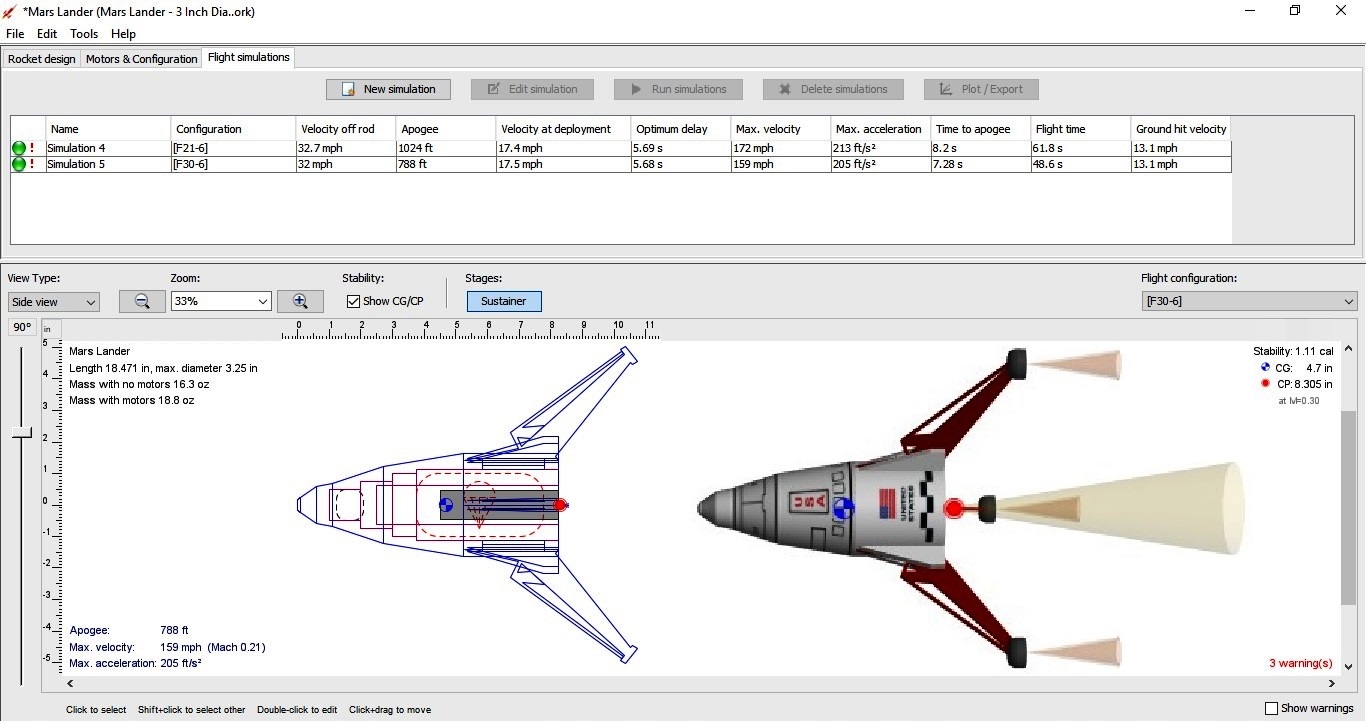This screenshot has height=721, width=1366.
Task: Open the Zoom percentage dropdown
Action: (221, 301)
